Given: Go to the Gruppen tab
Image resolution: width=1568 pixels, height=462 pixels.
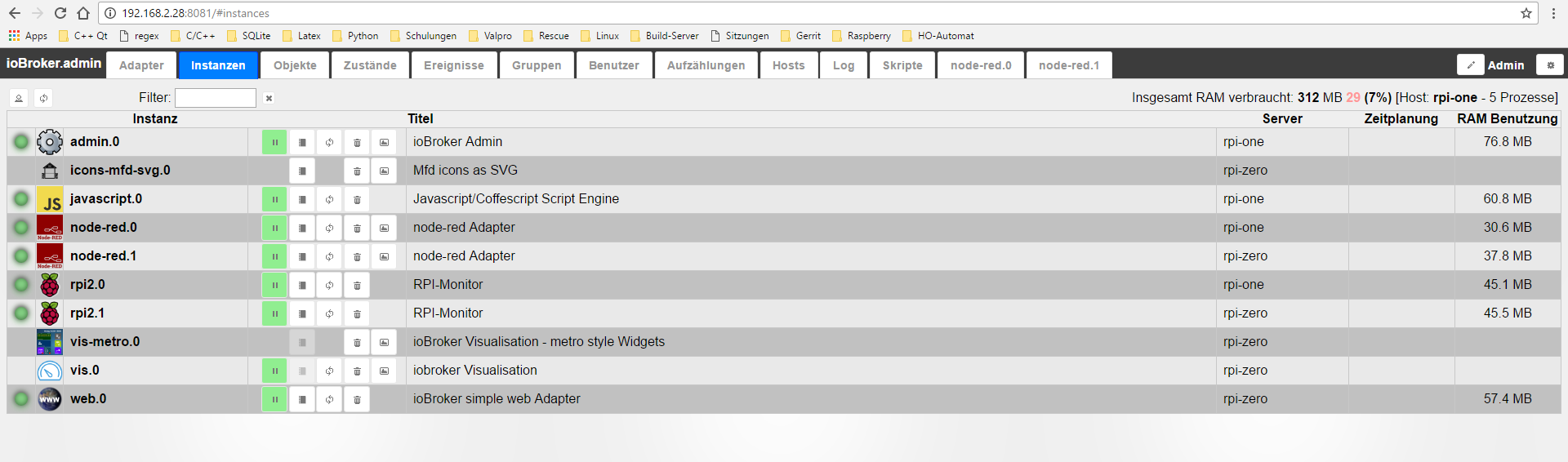Looking at the screenshot, I should point(537,65).
